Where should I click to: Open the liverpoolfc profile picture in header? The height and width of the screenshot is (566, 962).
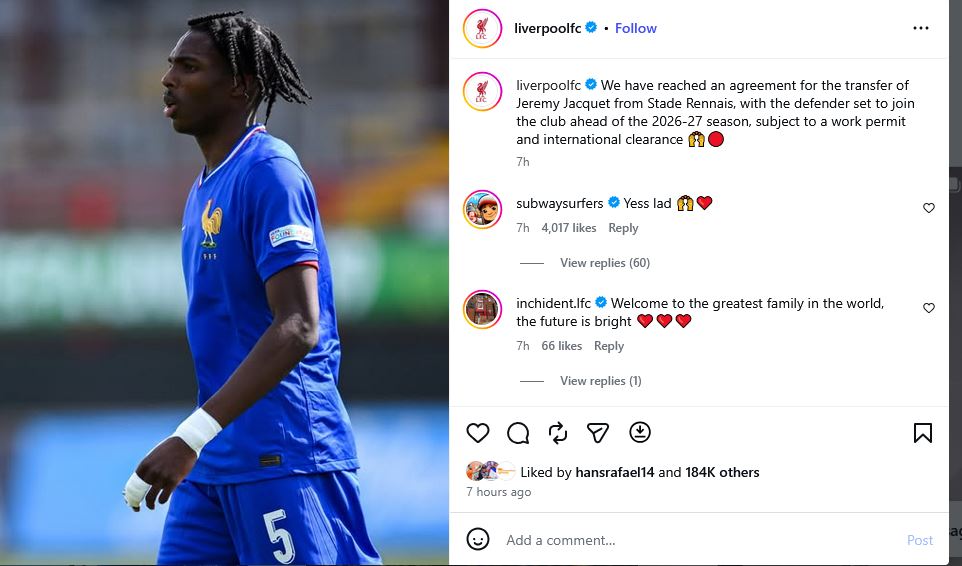click(x=482, y=28)
